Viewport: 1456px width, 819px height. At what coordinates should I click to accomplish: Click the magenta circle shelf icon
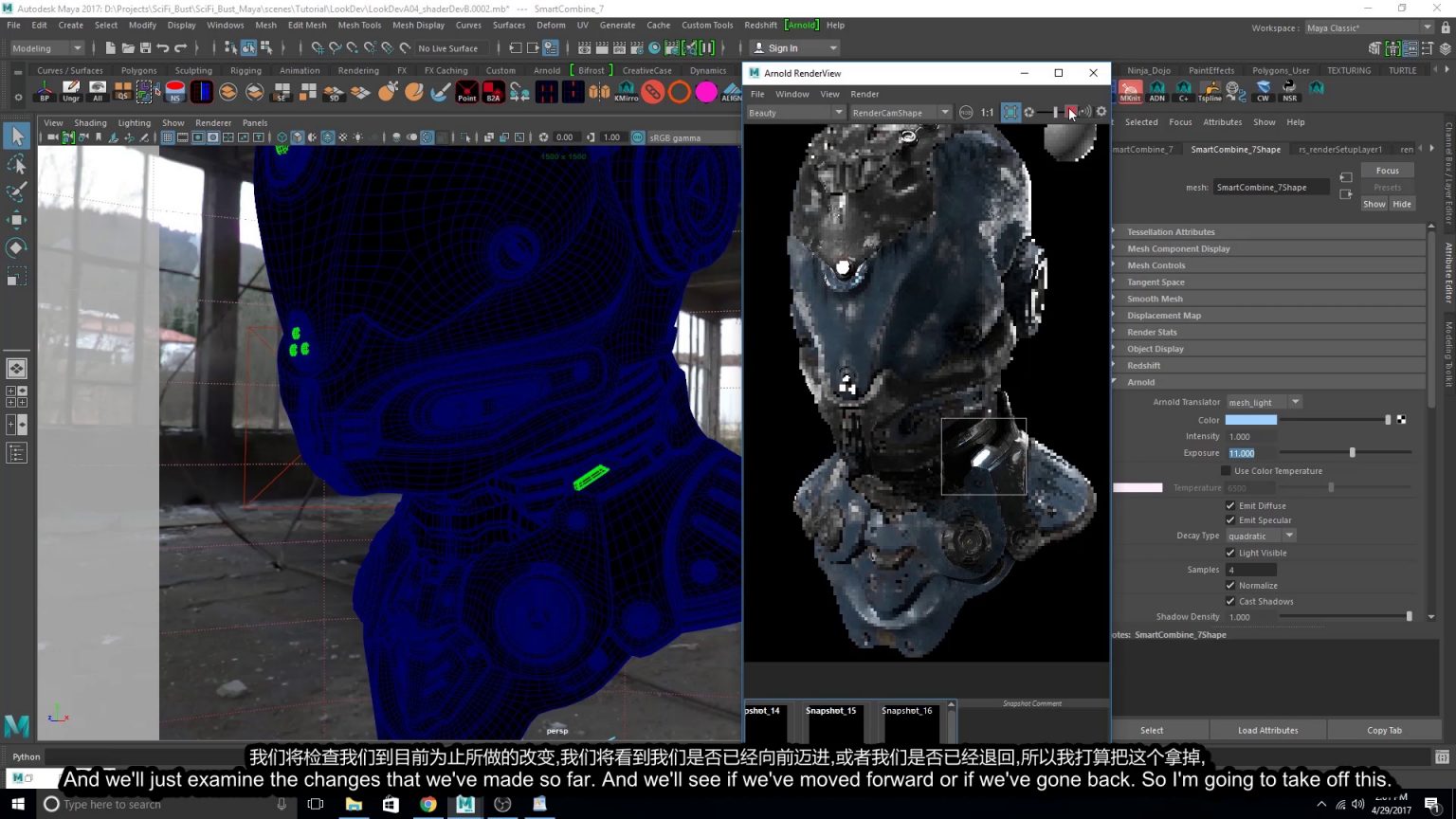(x=706, y=92)
